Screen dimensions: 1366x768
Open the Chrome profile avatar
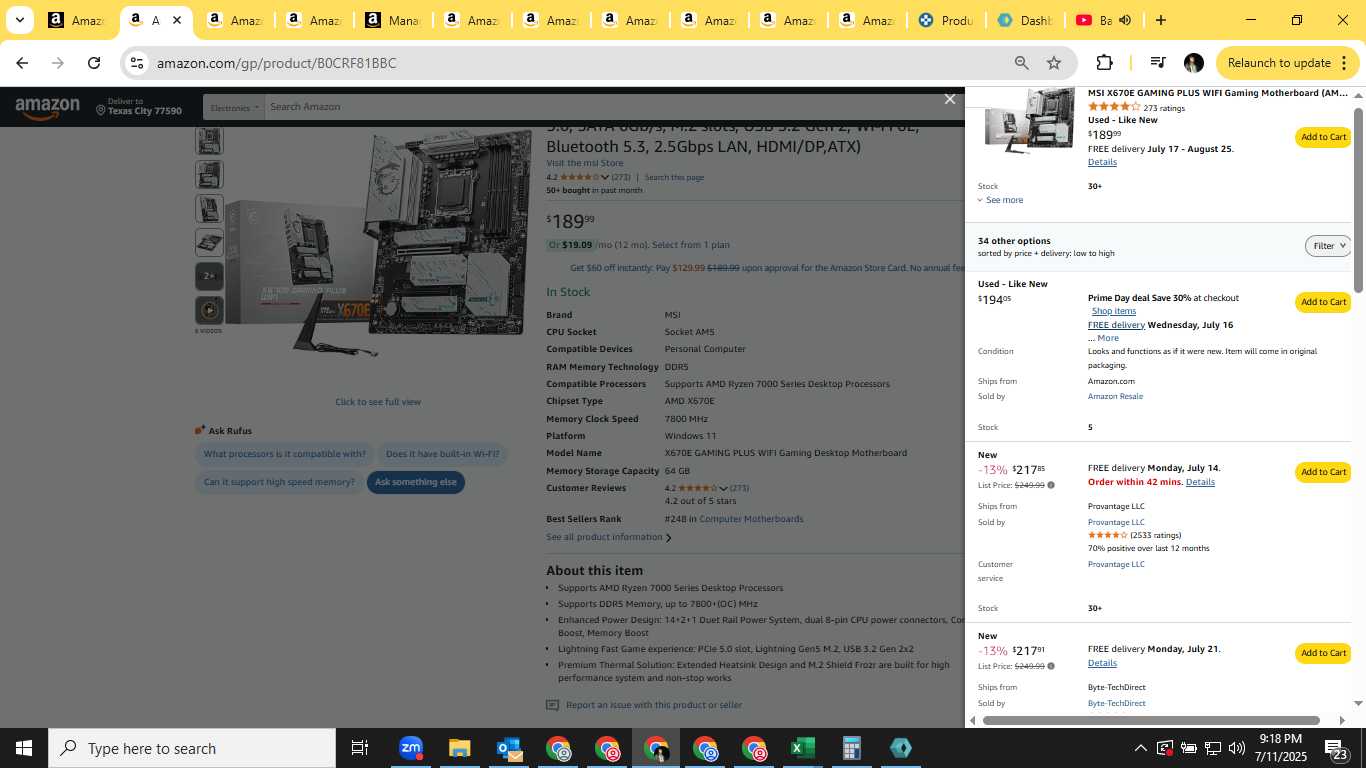tap(1193, 63)
